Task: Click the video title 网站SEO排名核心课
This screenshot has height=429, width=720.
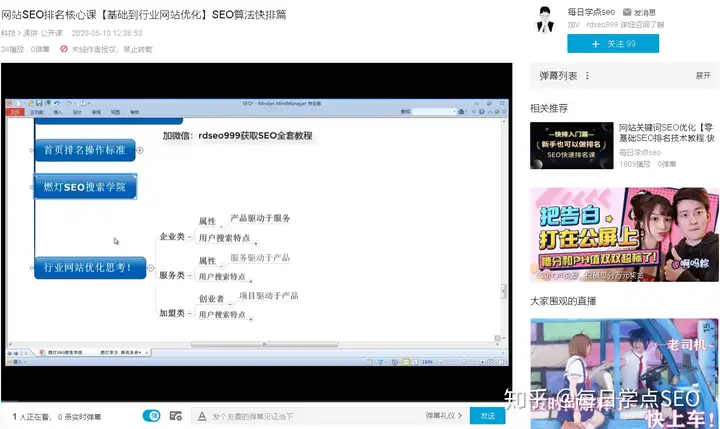Action: coord(143,15)
